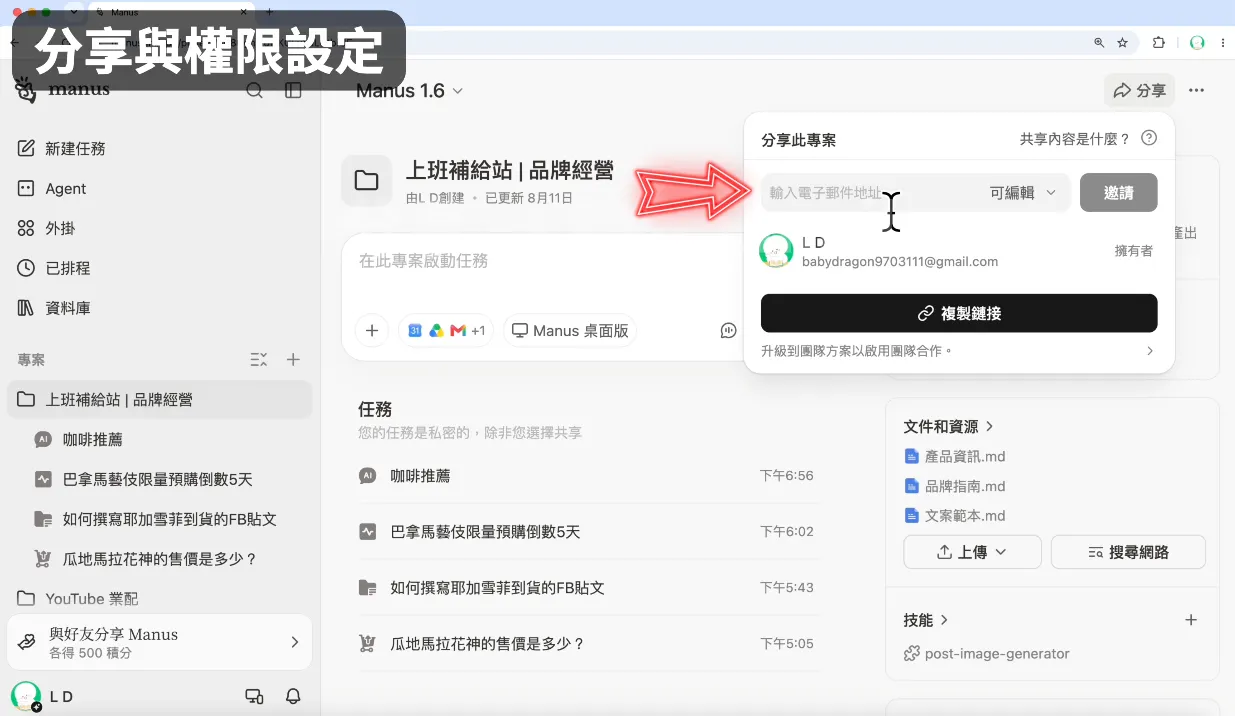
Task: Open the browser three-dot menu
Action: click(x=1223, y=43)
